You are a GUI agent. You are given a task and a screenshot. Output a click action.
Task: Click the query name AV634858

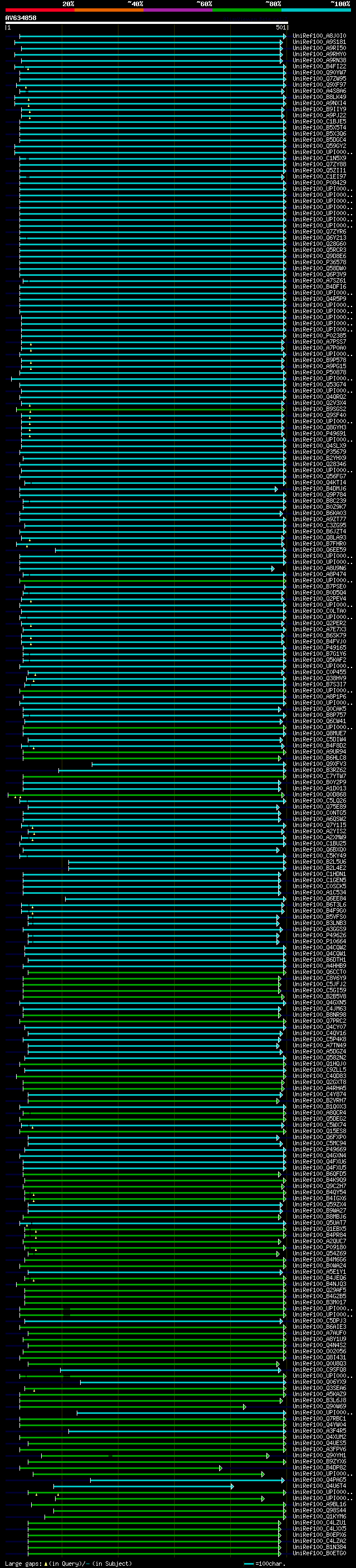[x=21, y=18]
